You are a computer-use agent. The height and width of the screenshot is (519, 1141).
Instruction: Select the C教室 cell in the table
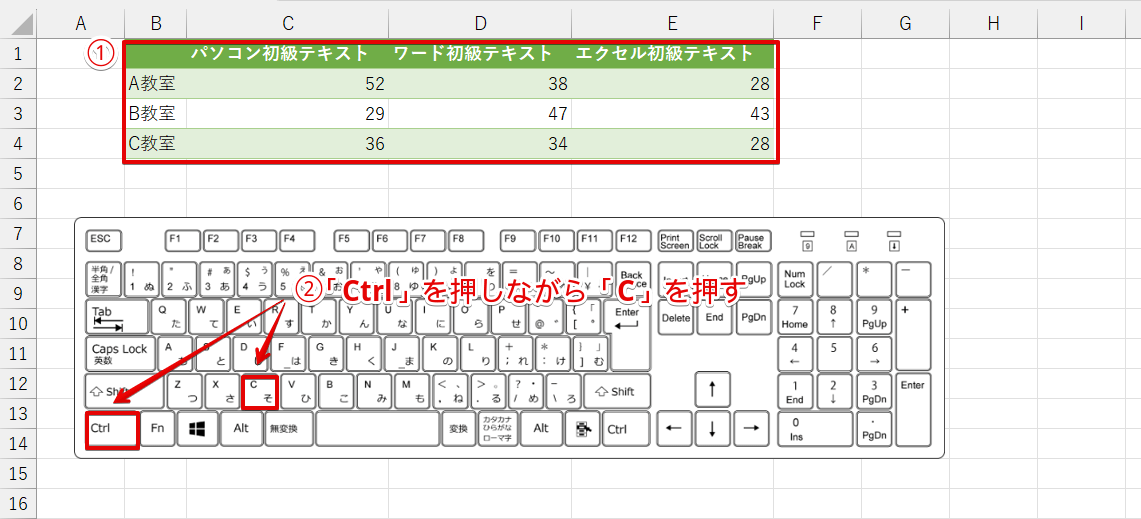click(x=152, y=144)
